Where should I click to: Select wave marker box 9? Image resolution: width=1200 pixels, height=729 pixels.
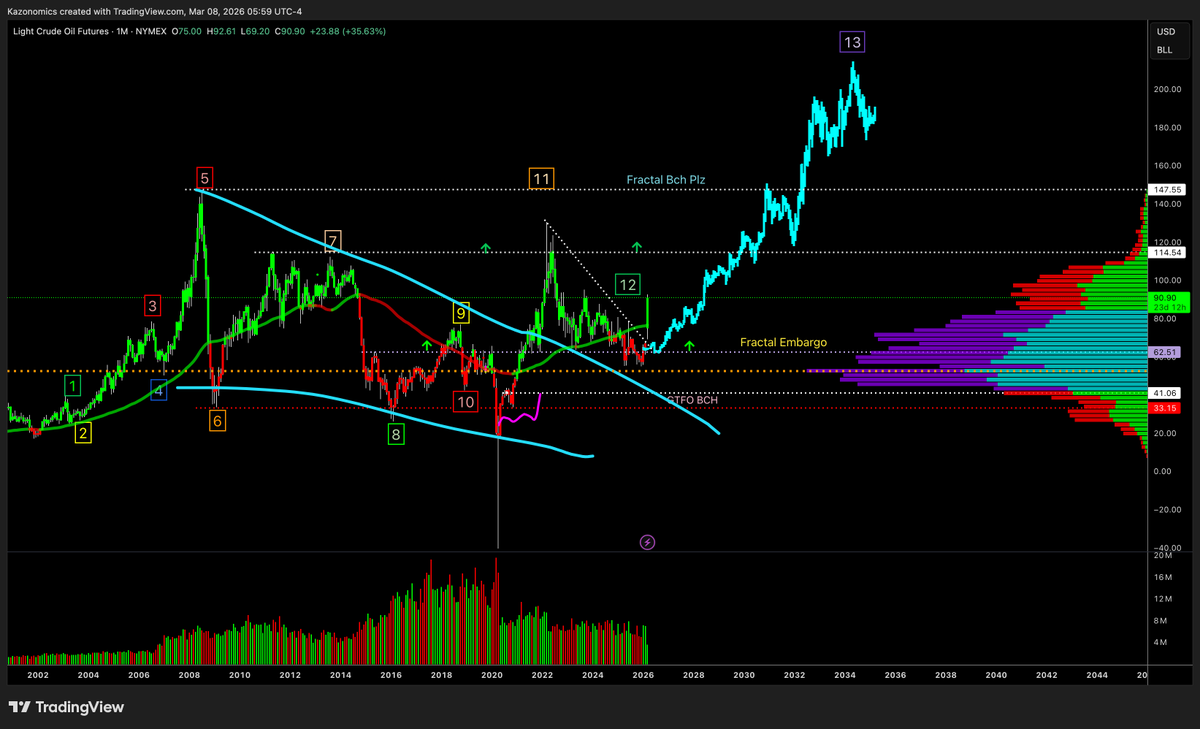point(460,313)
